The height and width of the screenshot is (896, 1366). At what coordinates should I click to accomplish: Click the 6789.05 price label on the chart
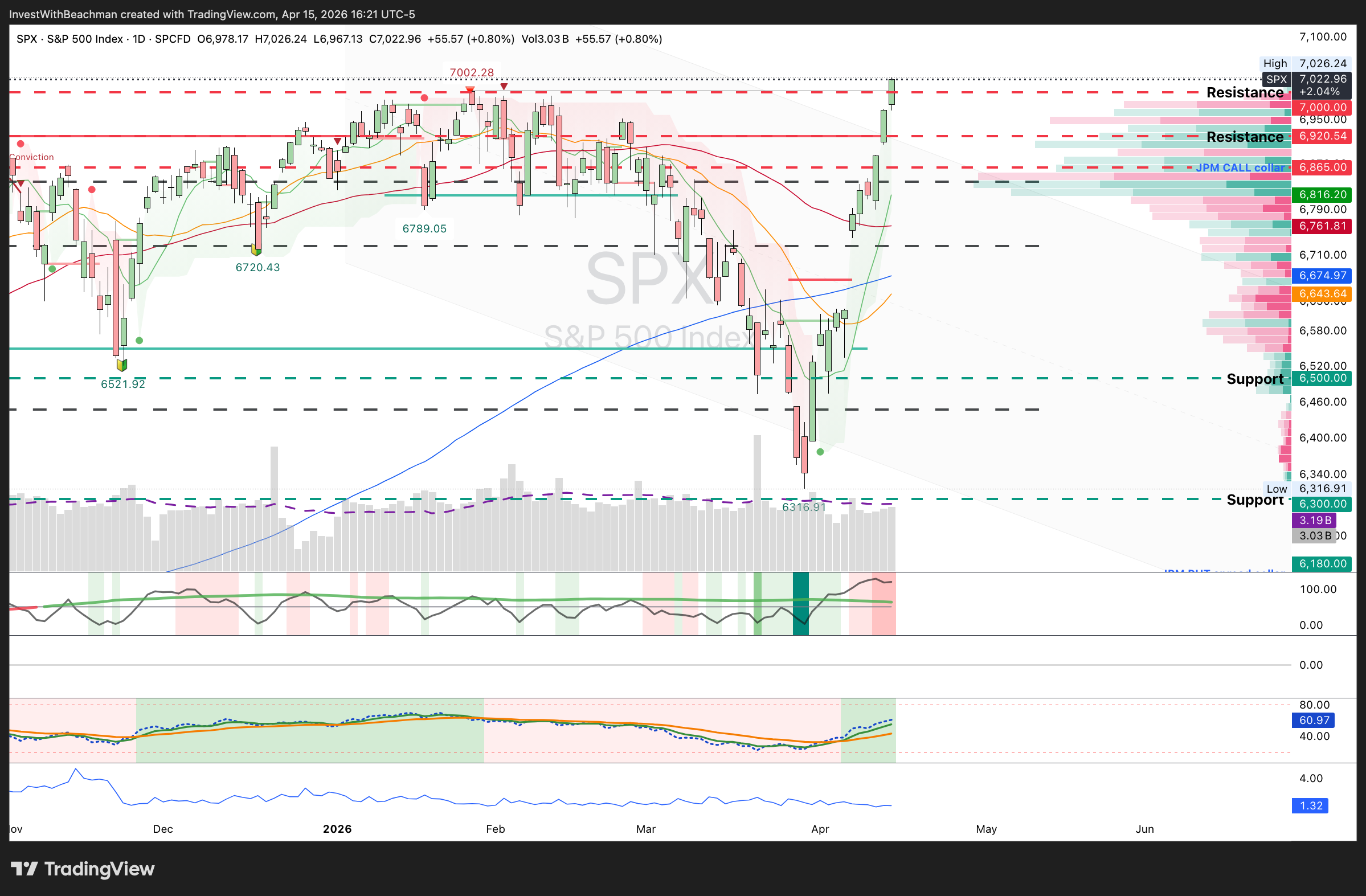click(424, 228)
